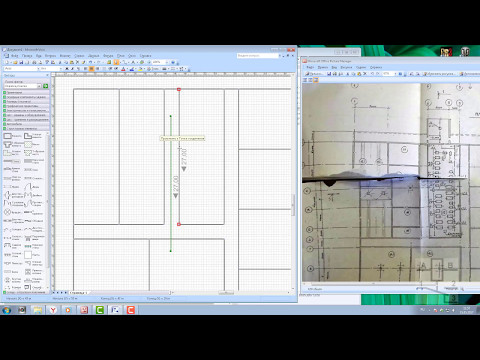Switch Picture Manager to thumbnail view

click(x=305, y=80)
